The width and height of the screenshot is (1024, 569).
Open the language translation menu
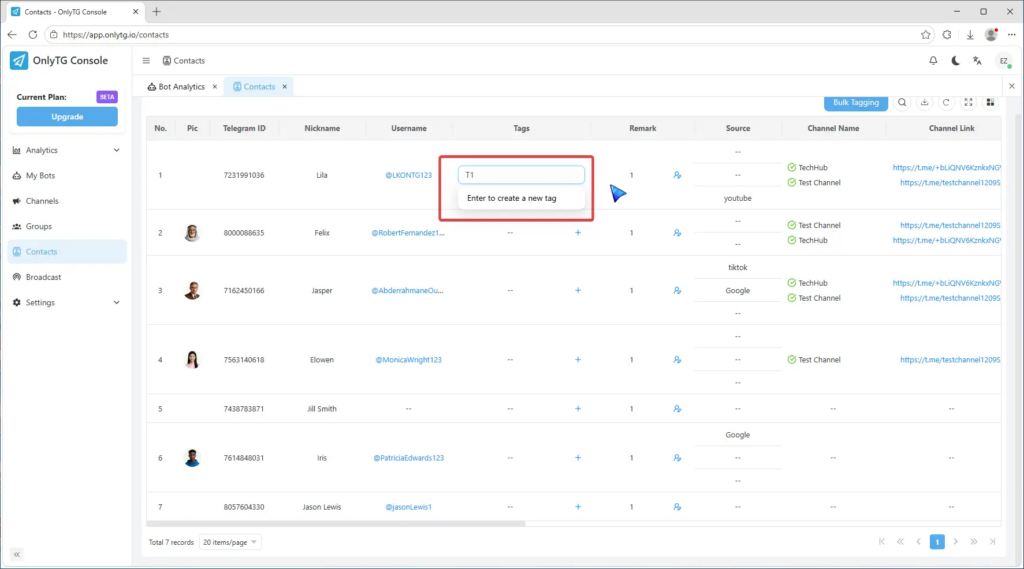click(979, 61)
